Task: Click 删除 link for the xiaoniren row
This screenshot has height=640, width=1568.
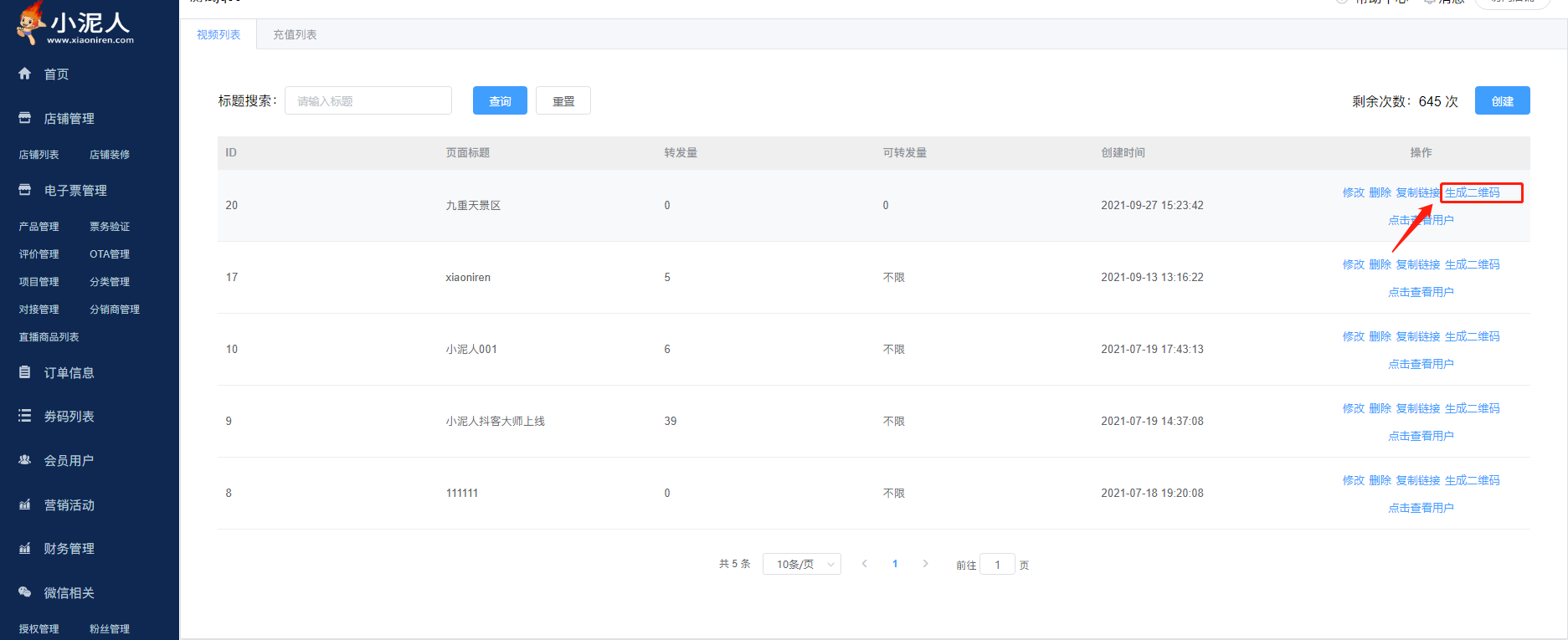Action: [x=1380, y=264]
